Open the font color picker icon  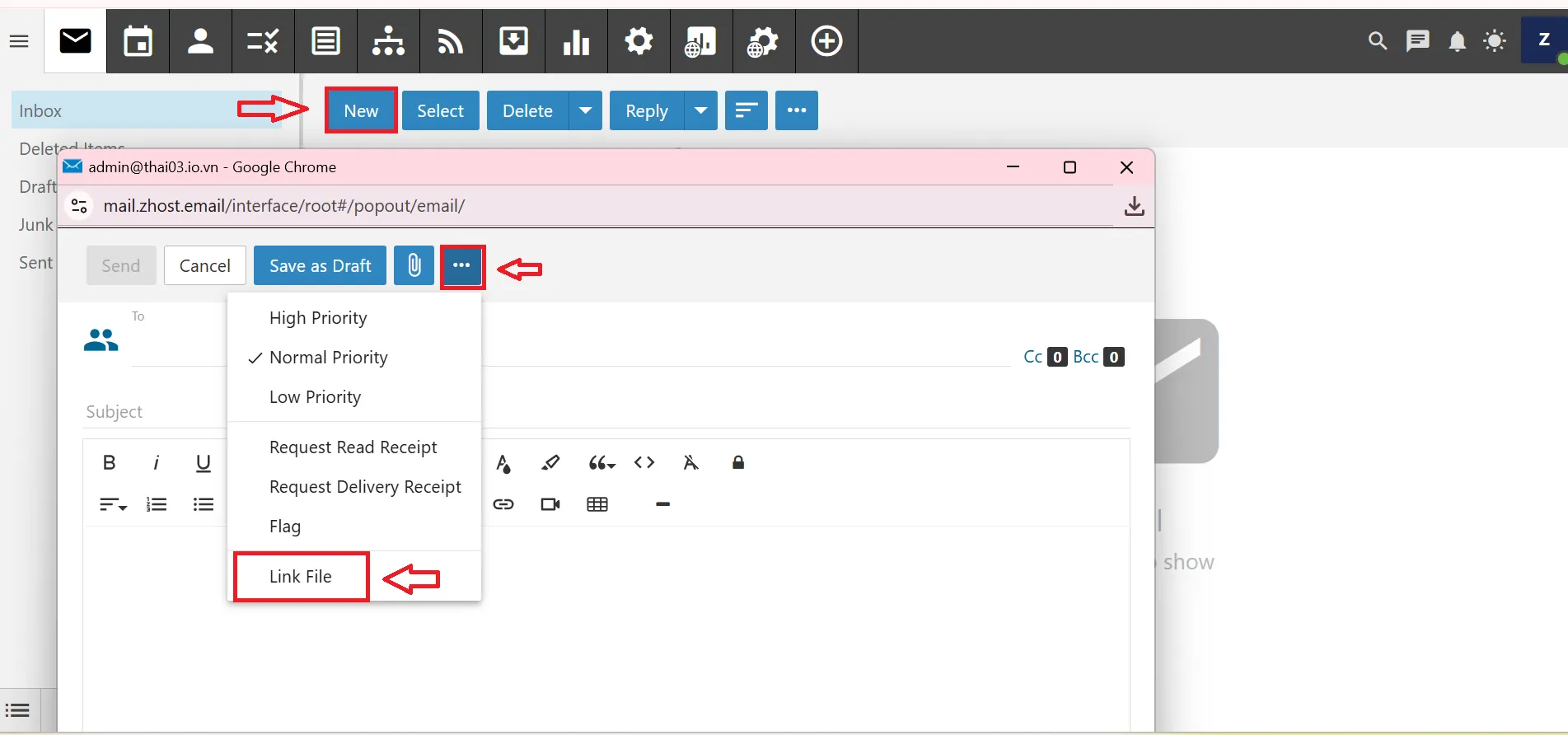click(x=503, y=463)
